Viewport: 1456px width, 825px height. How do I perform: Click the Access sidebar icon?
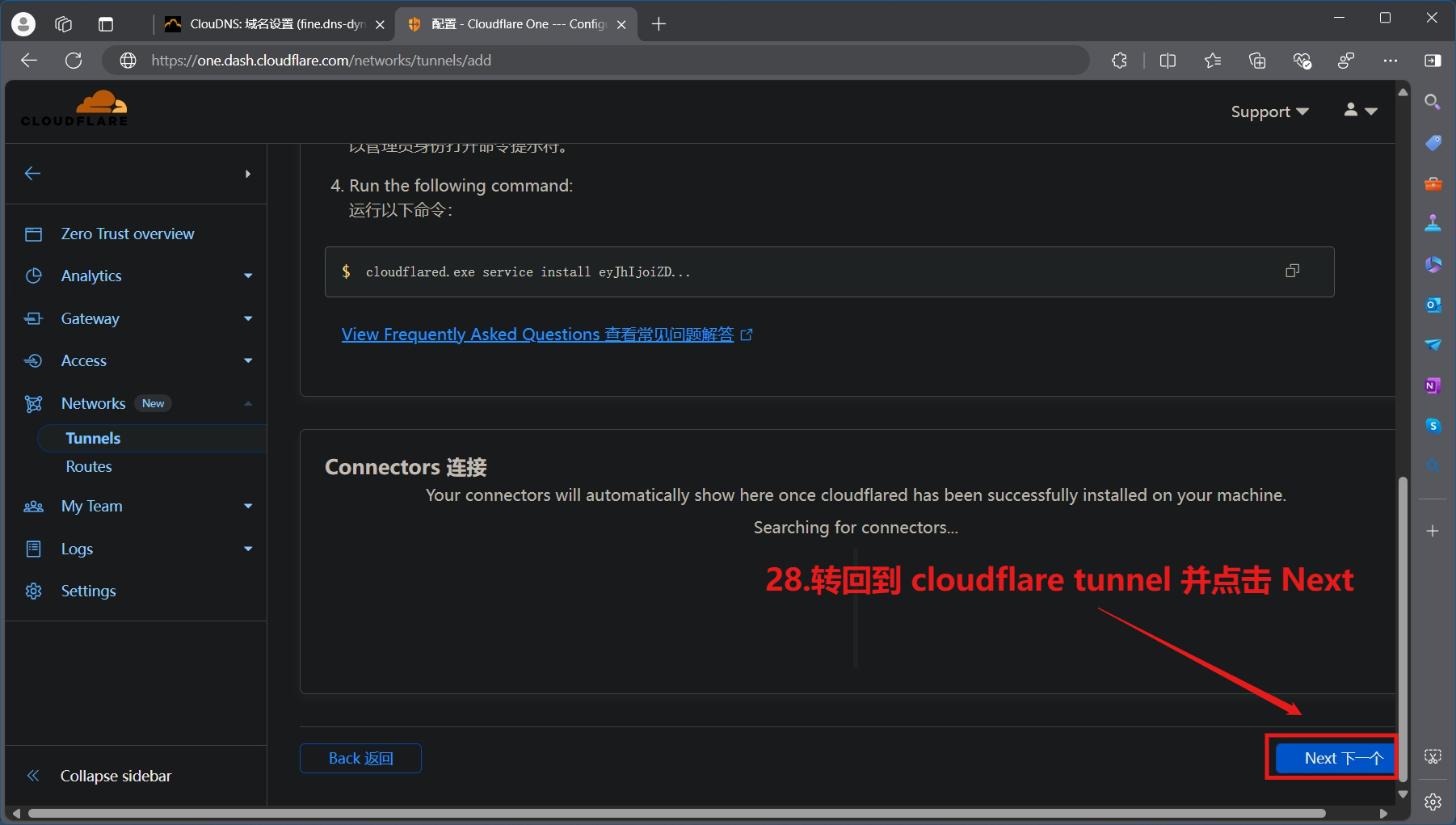[x=33, y=360]
